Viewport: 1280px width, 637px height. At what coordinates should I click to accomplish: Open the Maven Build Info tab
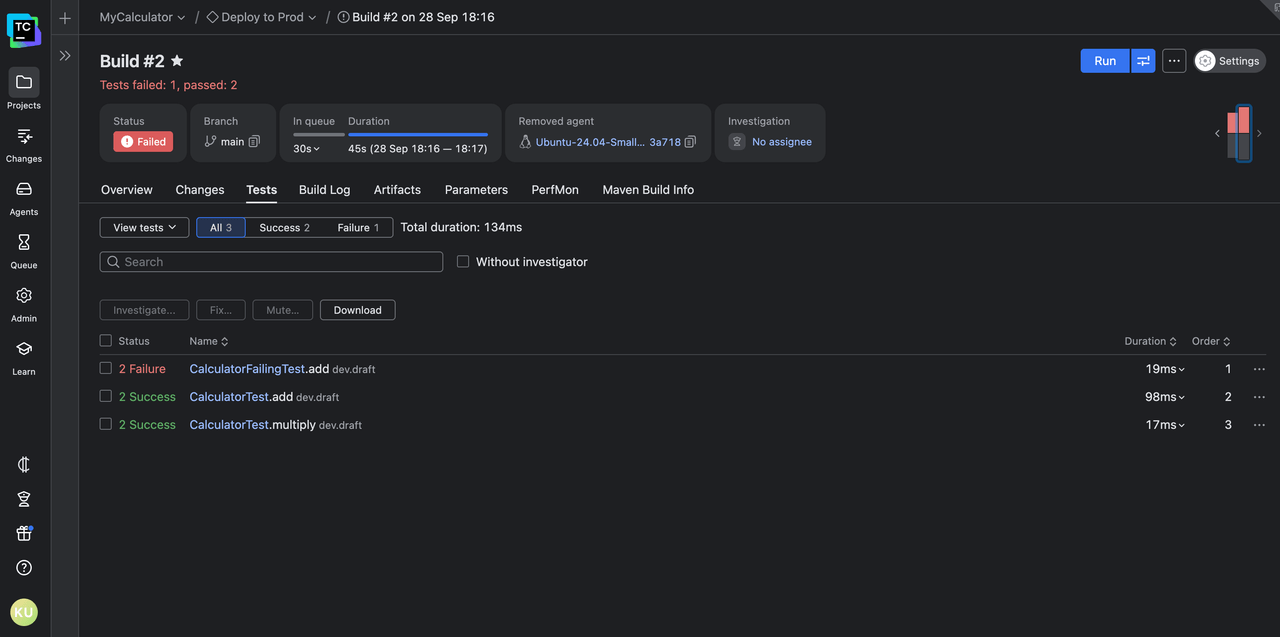(647, 190)
